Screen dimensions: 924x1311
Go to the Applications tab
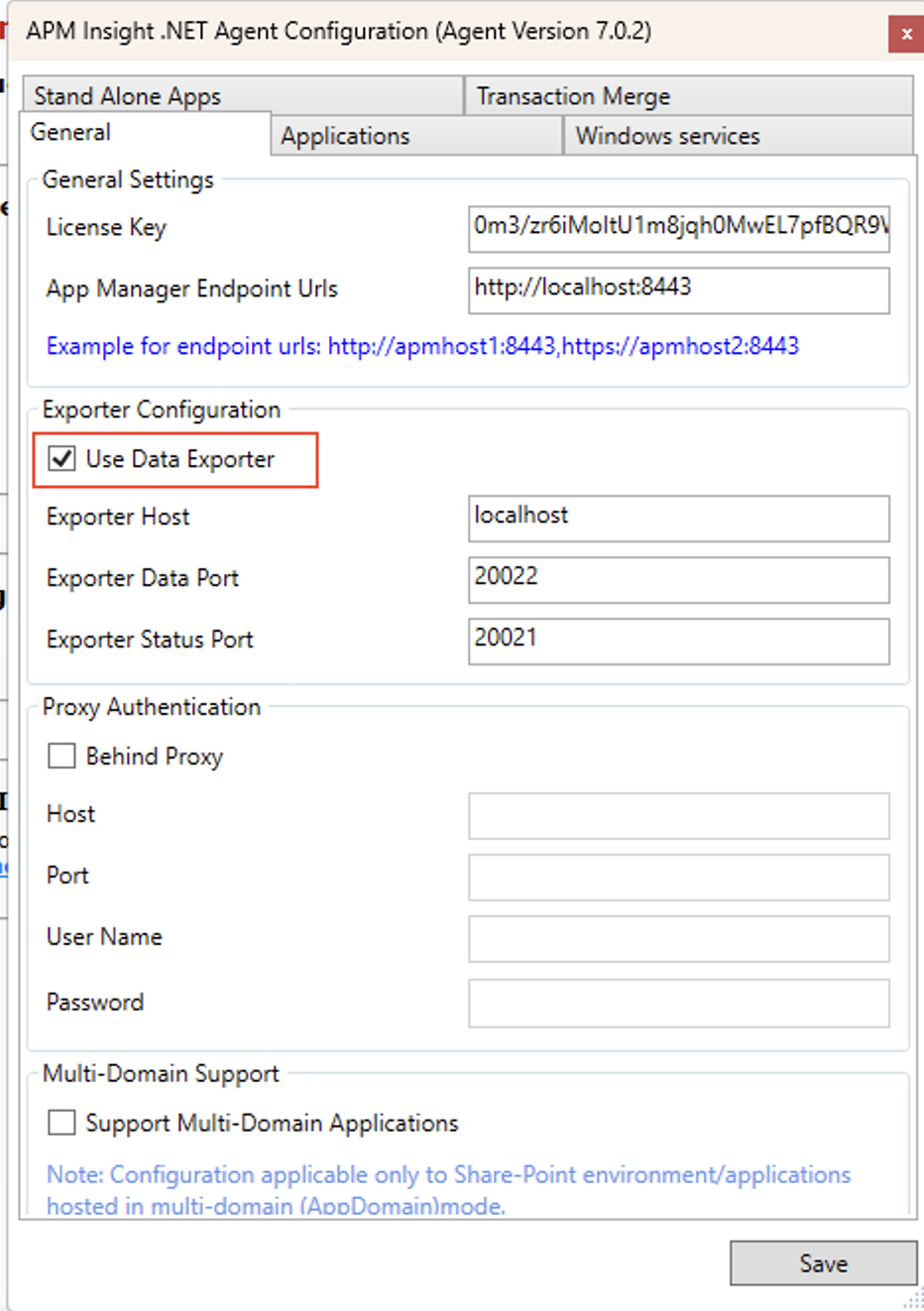coord(416,136)
